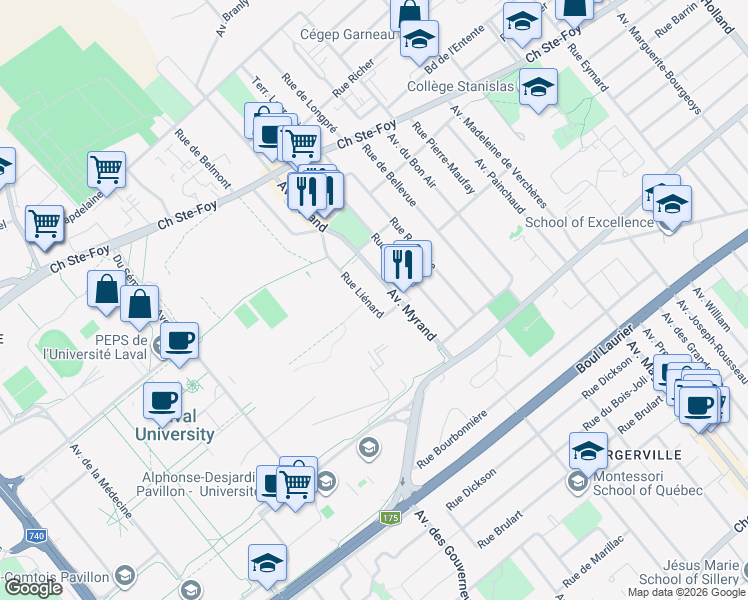Click the grocery cart marker at Alphonse-Desjardins Pavillon
This screenshot has height=600, width=748.
pyautogui.click(x=295, y=485)
